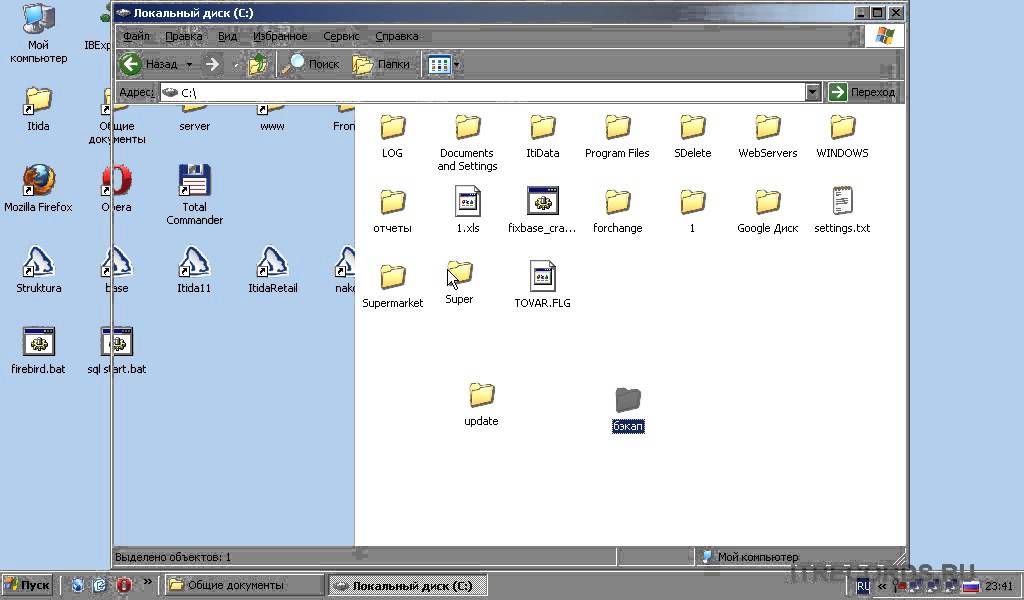Click Мой компьютер in status bar
This screenshot has width=1024, height=600.
click(x=758, y=557)
